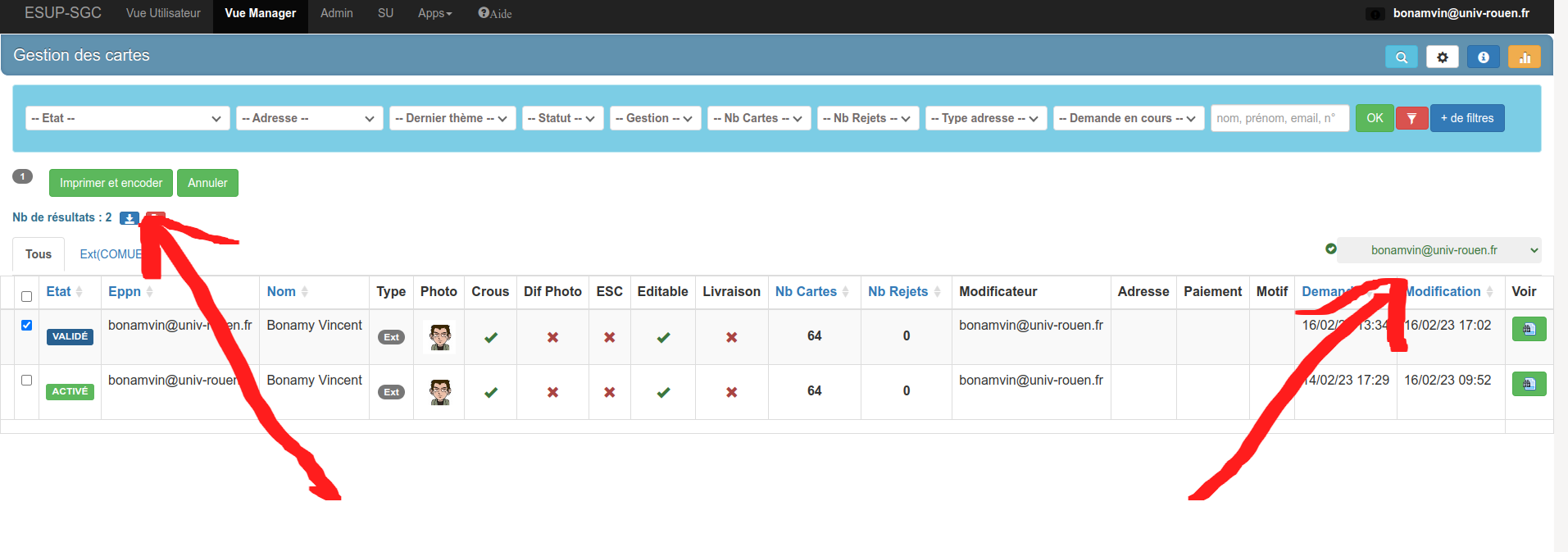Open the Demande en cours dropdown

click(1128, 118)
